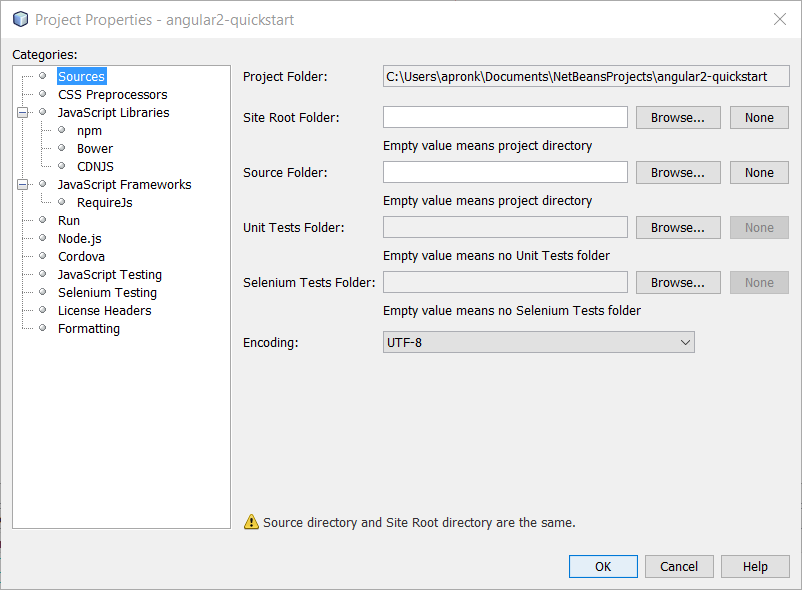Select the Run category
Image resolution: width=802 pixels, height=590 pixels.
(68, 220)
